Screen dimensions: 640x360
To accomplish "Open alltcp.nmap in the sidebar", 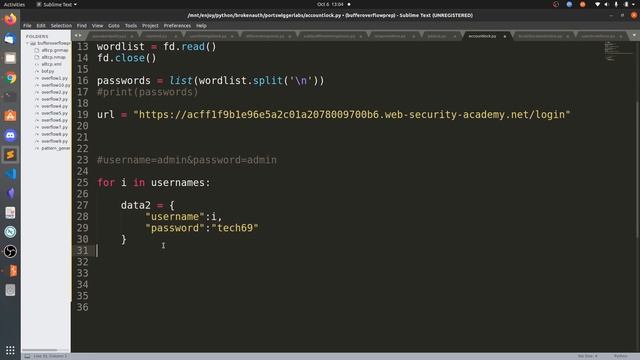I will tap(53, 57).
